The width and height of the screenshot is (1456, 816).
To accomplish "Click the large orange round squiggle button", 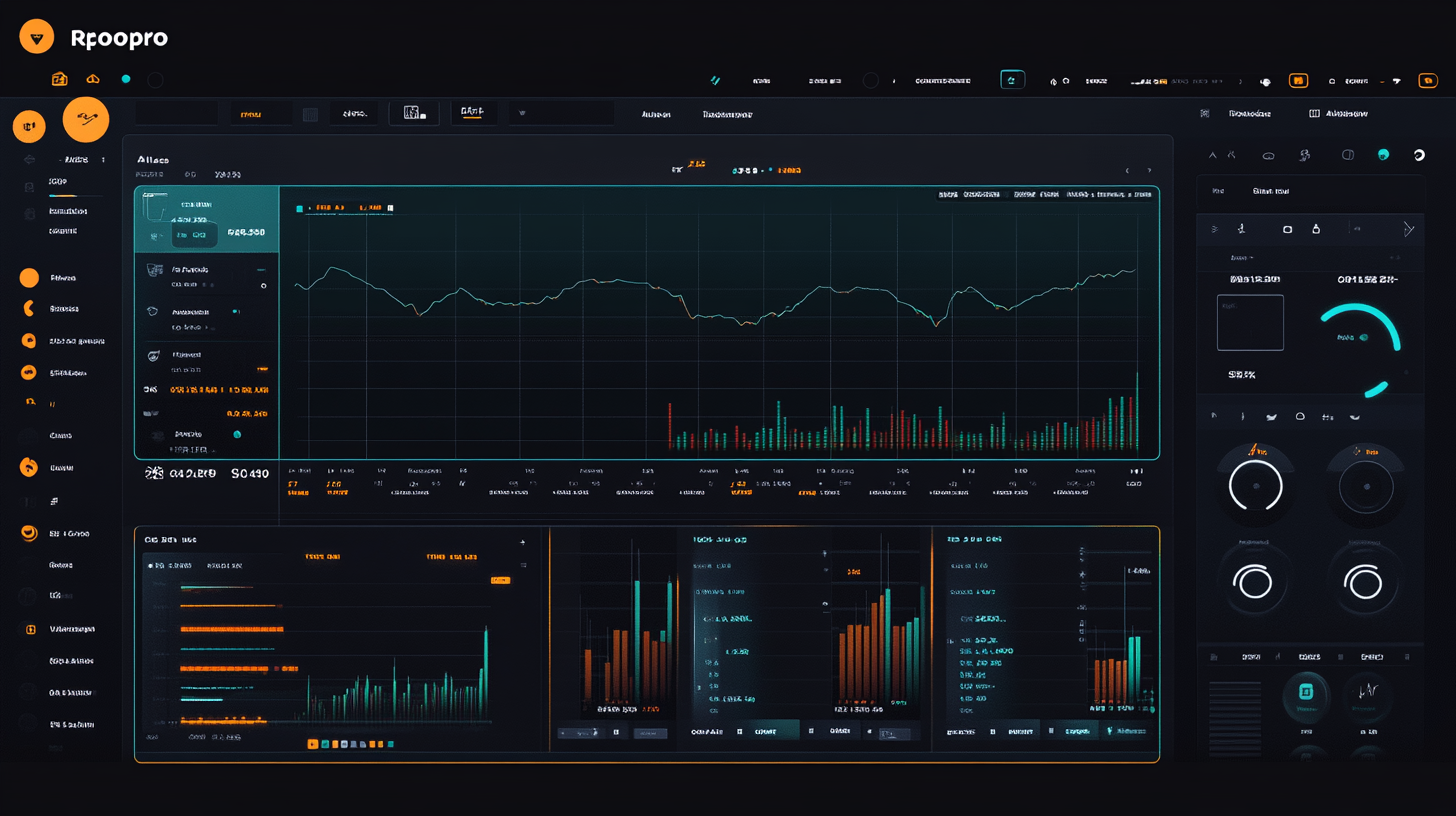I will pos(86,119).
